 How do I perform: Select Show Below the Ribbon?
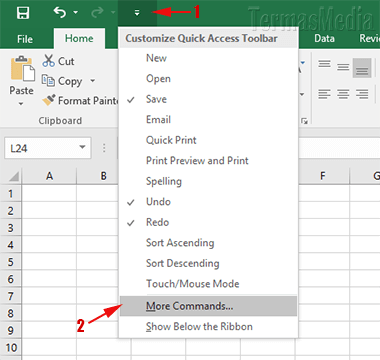point(208,326)
